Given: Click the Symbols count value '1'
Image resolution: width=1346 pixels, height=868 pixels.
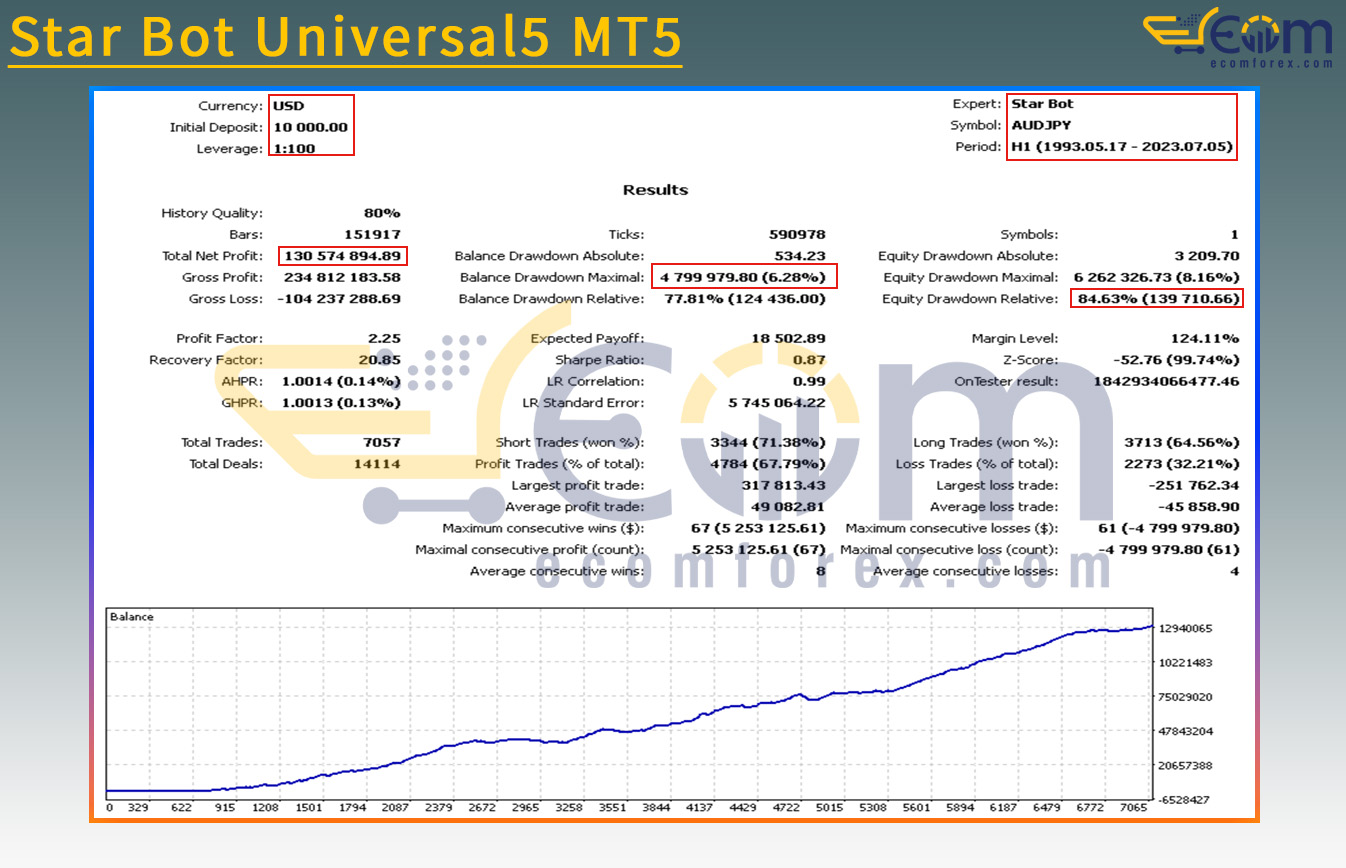Looking at the screenshot, I should 1234,235.
